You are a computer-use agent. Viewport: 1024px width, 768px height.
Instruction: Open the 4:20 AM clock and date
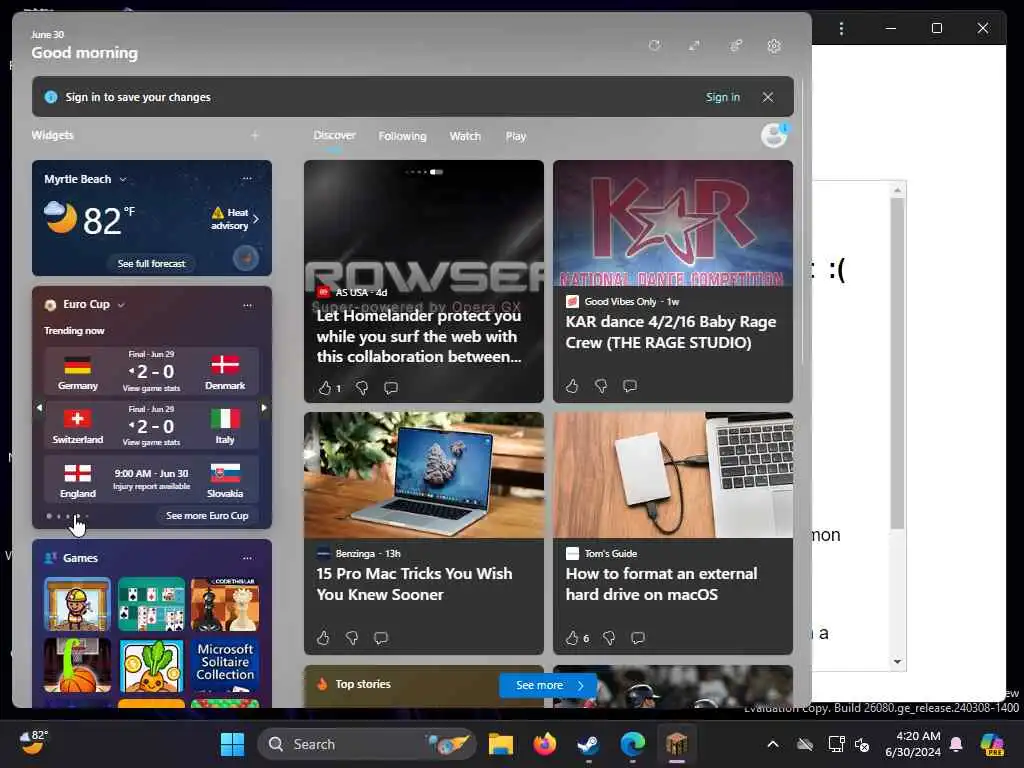913,744
